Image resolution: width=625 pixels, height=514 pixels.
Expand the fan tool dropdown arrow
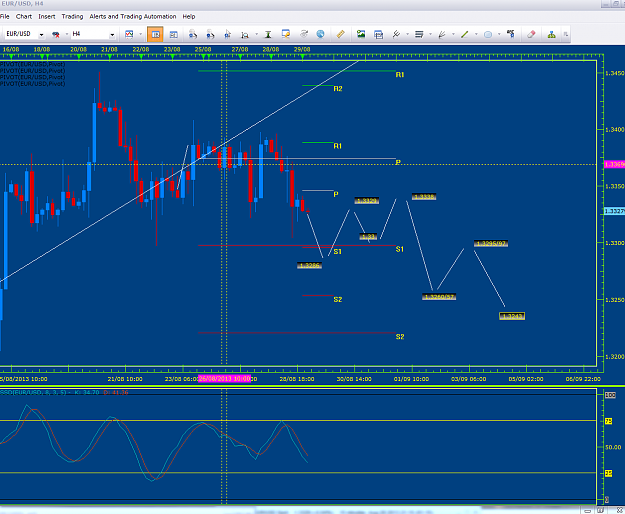click(x=453, y=34)
